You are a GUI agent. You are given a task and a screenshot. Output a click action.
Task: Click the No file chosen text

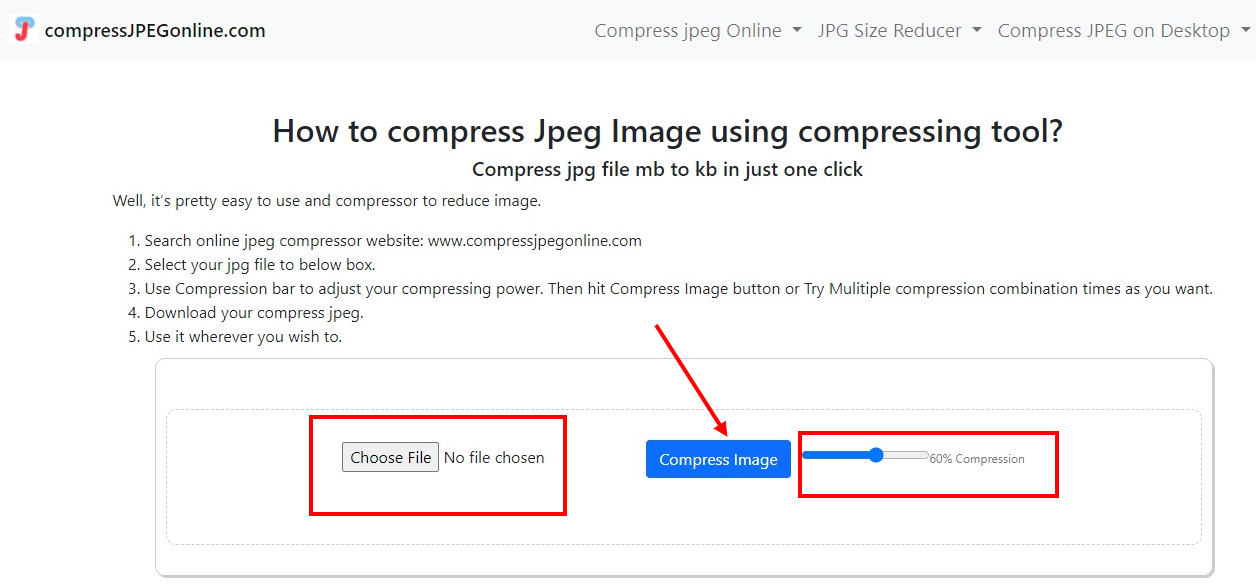(x=494, y=457)
